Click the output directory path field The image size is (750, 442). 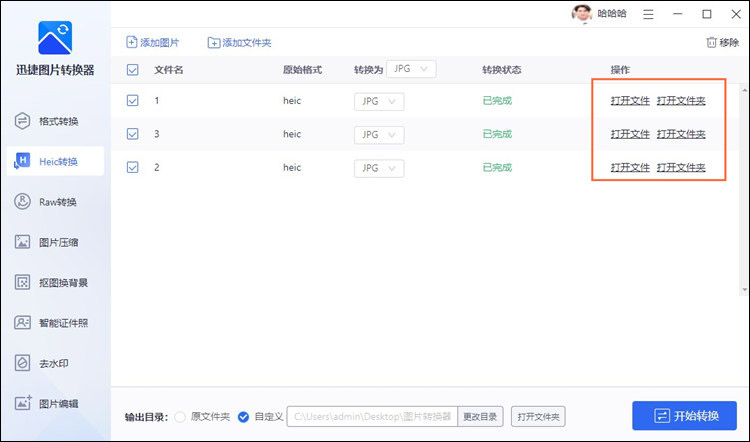[372, 417]
